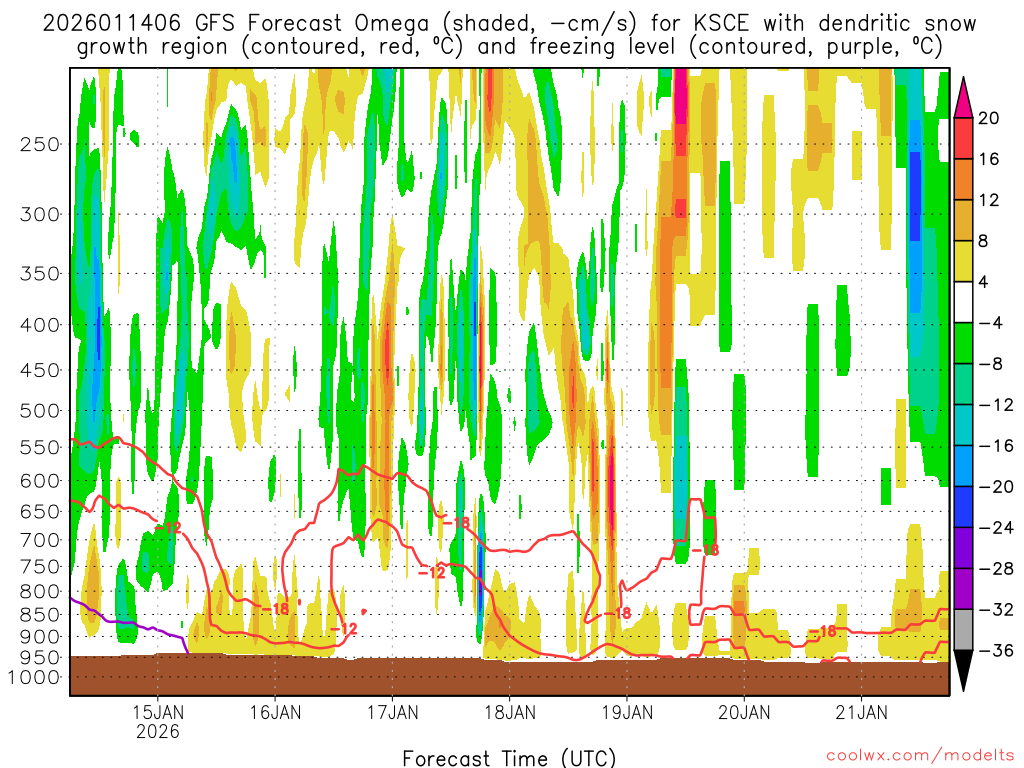Click the 450 pressure level label
This screenshot has width=1024, height=768.
[x=40, y=370]
